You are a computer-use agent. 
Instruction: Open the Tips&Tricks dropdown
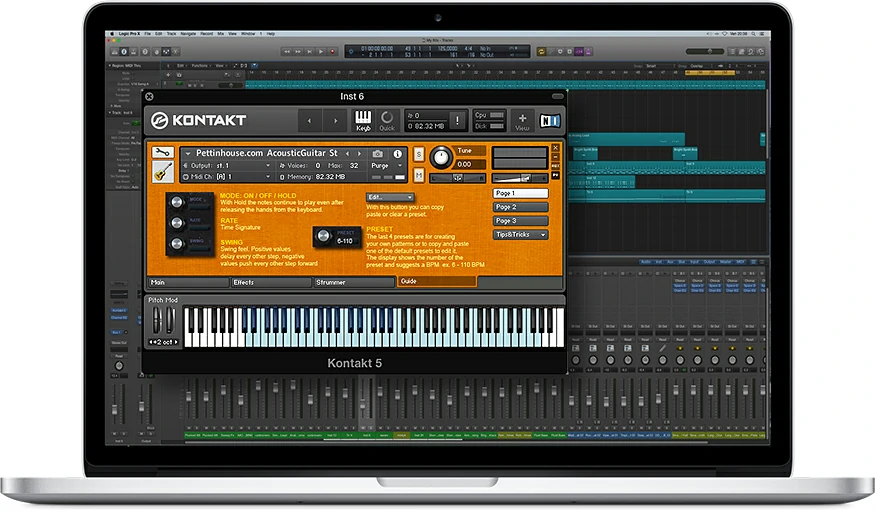click(x=520, y=235)
